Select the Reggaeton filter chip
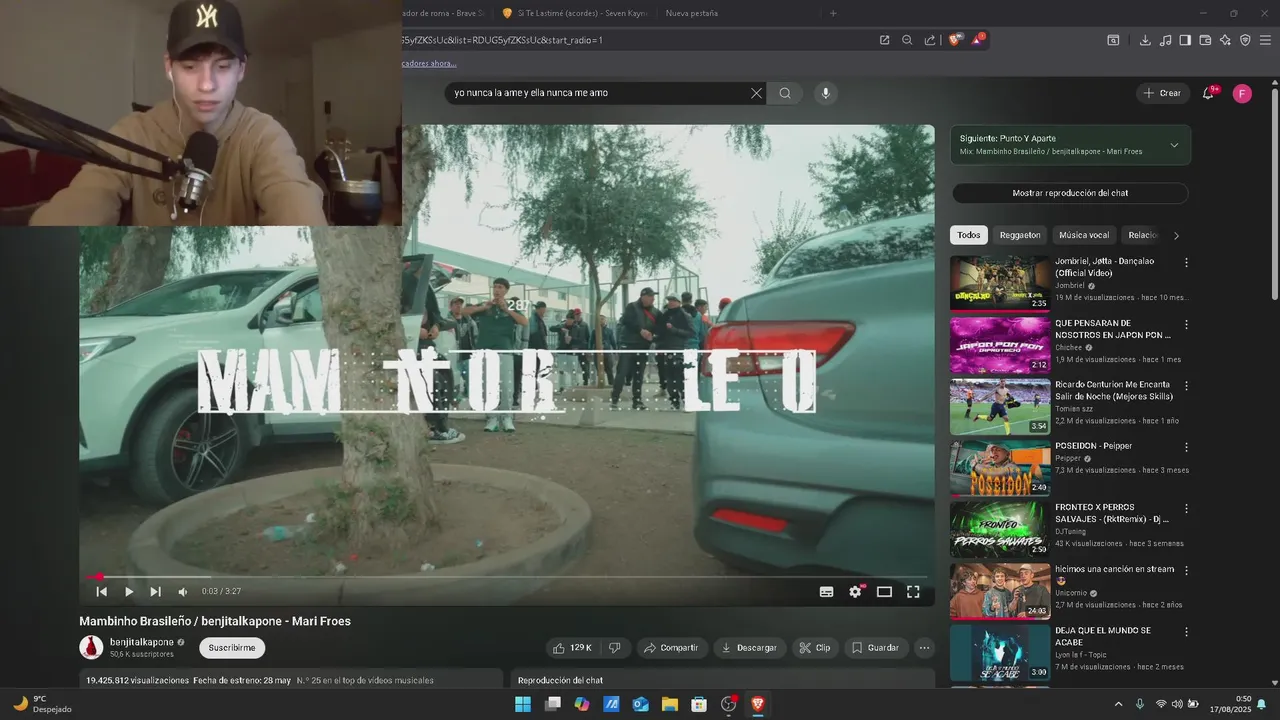The image size is (1280, 720). click(1020, 235)
